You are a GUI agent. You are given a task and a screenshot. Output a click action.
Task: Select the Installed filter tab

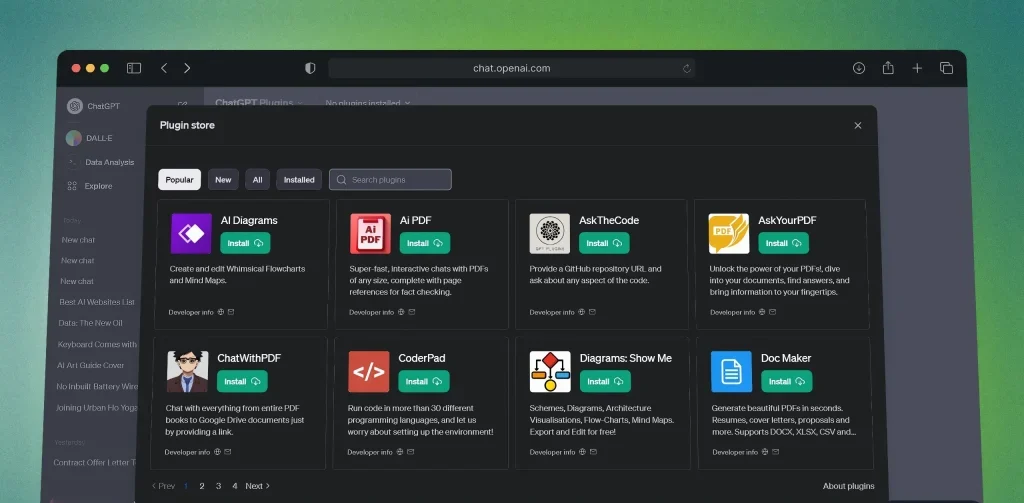(x=299, y=180)
